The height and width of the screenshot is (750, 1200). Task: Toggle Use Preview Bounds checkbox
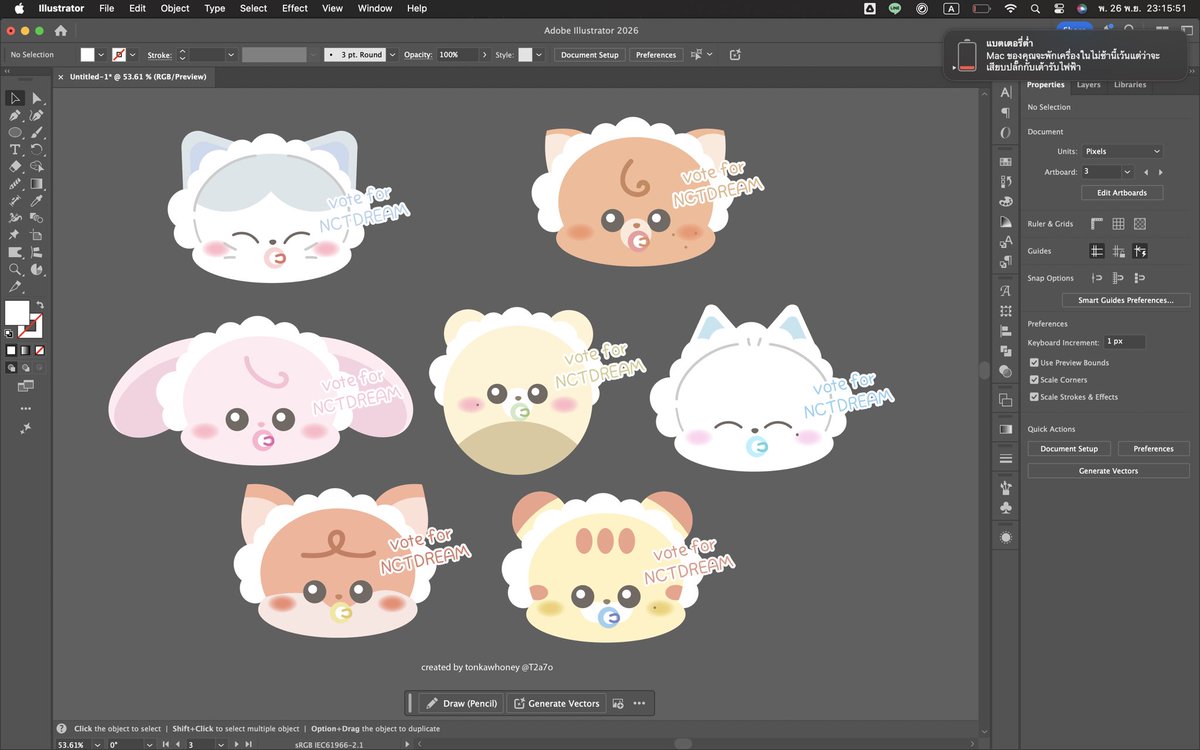(1034, 363)
